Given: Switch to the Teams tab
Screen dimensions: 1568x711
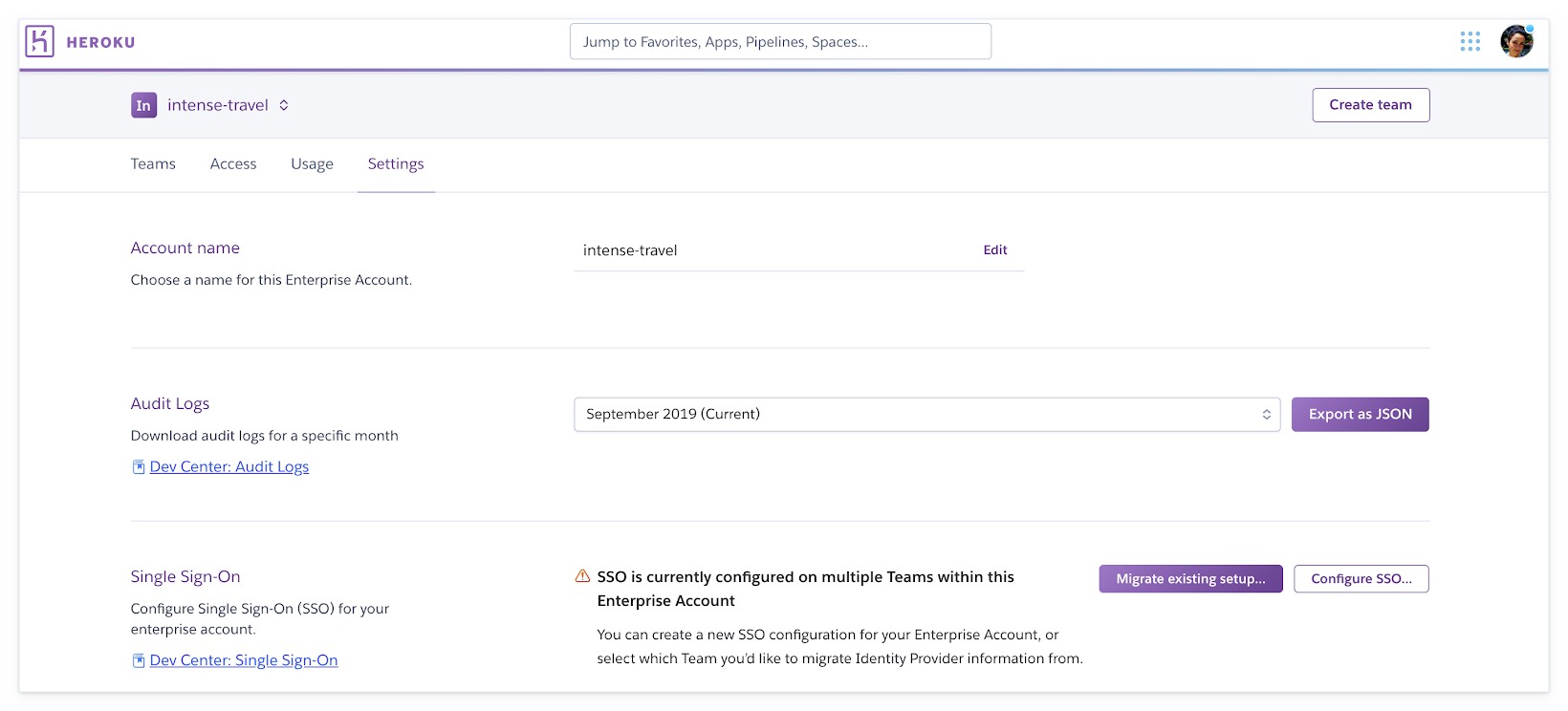Looking at the screenshot, I should [x=153, y=164].
